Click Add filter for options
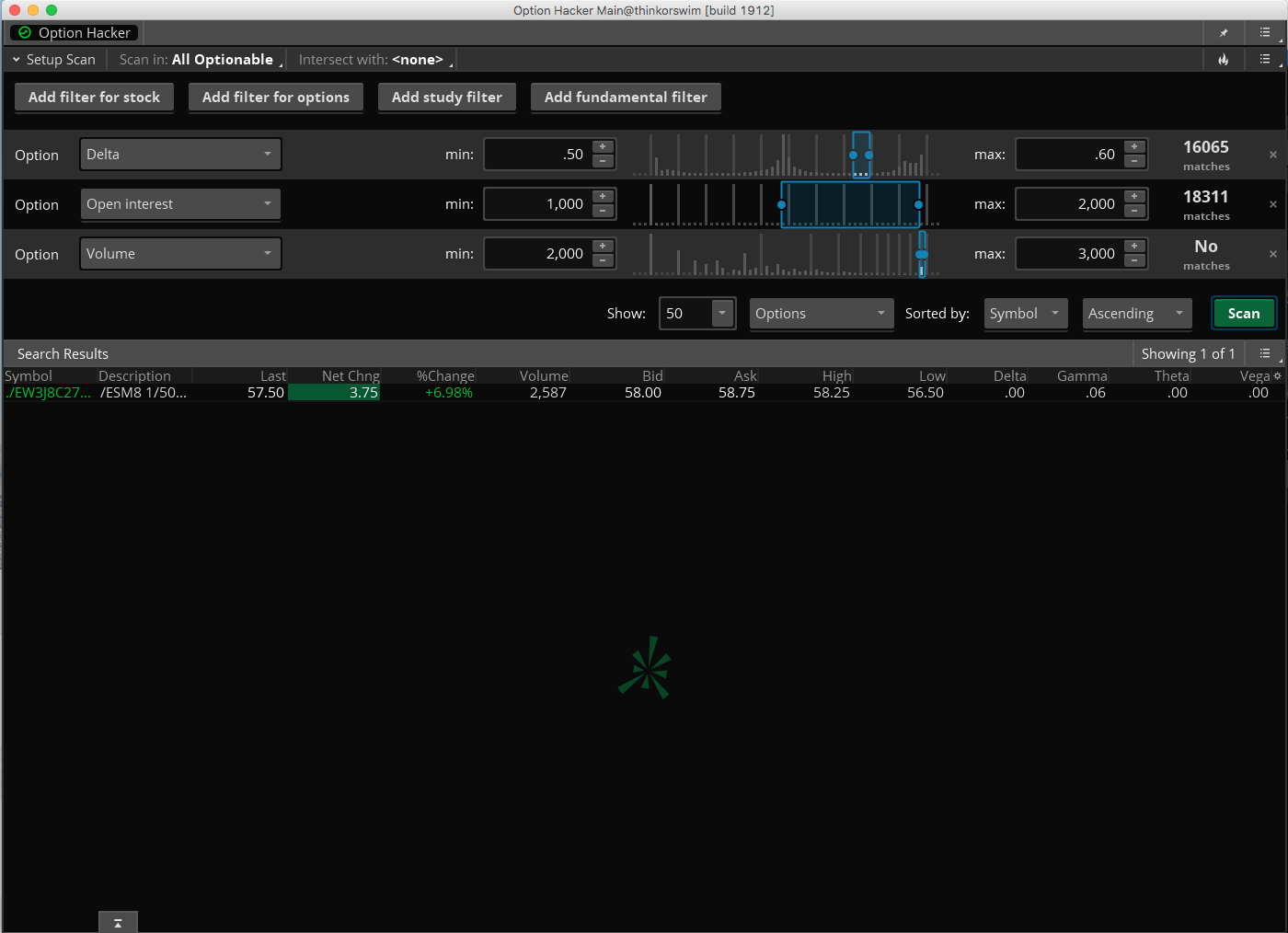1288x933 pixels. (x=276, y=98)
